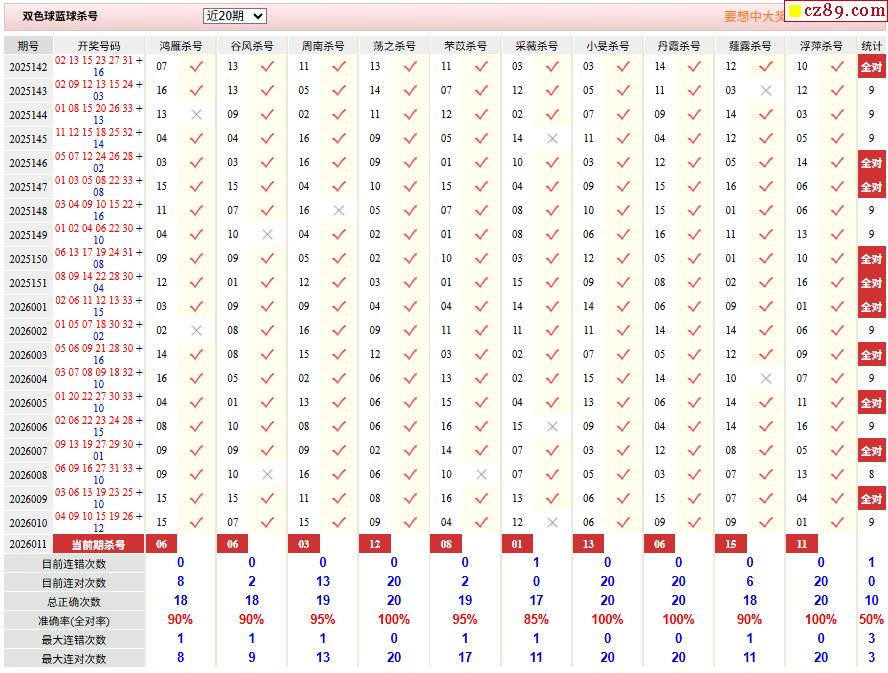This screenshot has width=888, height=673.
Task: Click the X mark in 采薇杀号 row 2026010
Action: 552,523
